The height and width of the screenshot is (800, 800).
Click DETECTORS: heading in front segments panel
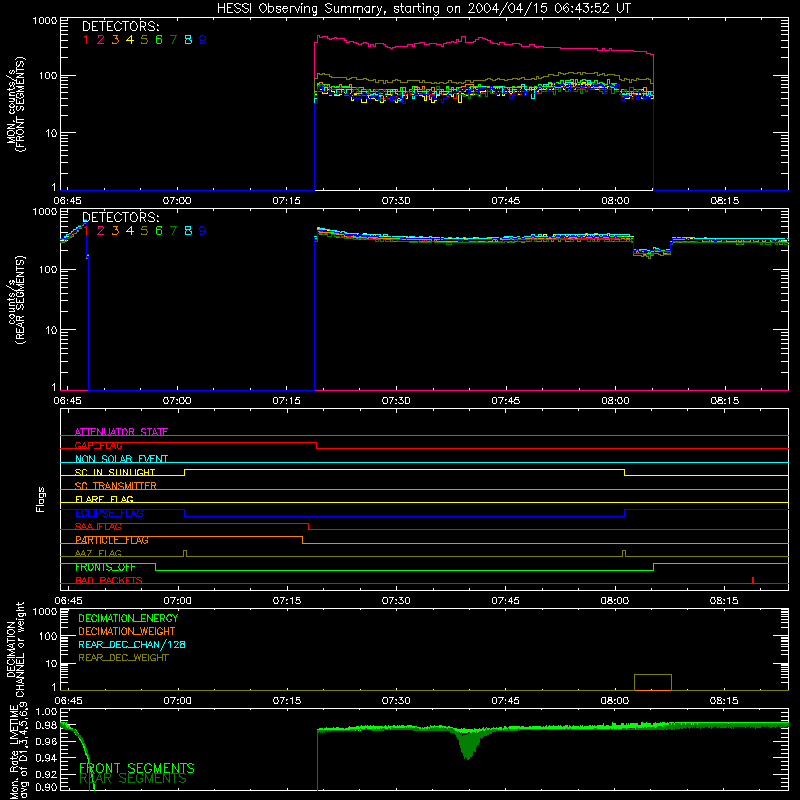pos(121,26)
